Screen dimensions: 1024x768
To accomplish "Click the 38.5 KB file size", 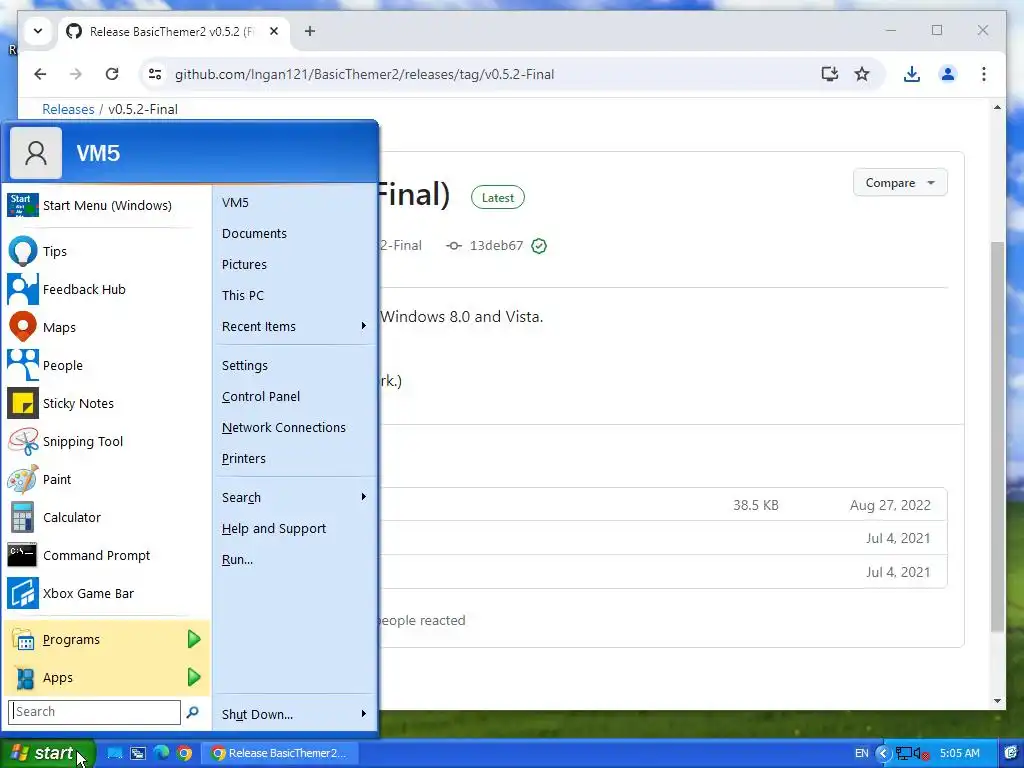I will [756, 505].
